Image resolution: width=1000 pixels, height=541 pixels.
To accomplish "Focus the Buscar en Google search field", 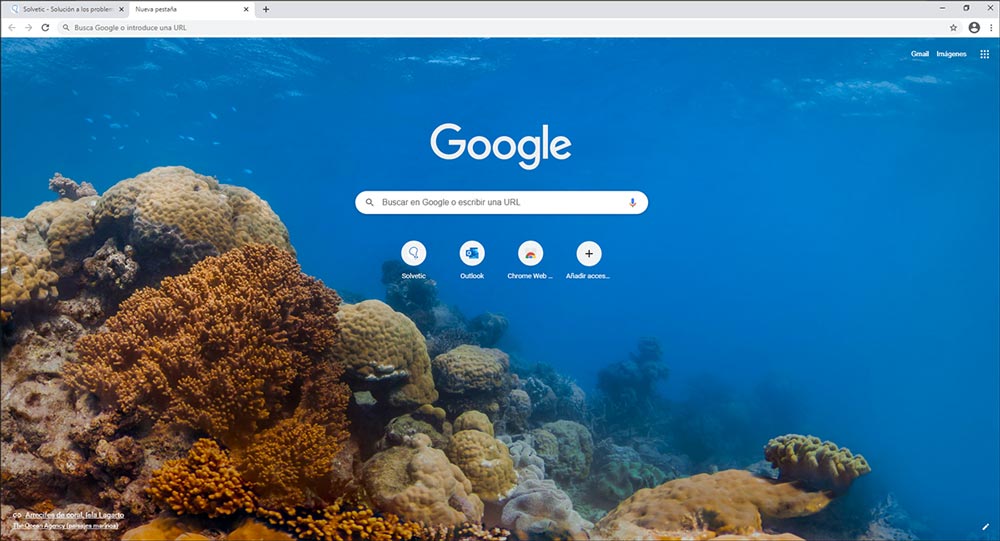I will [501, 202].
